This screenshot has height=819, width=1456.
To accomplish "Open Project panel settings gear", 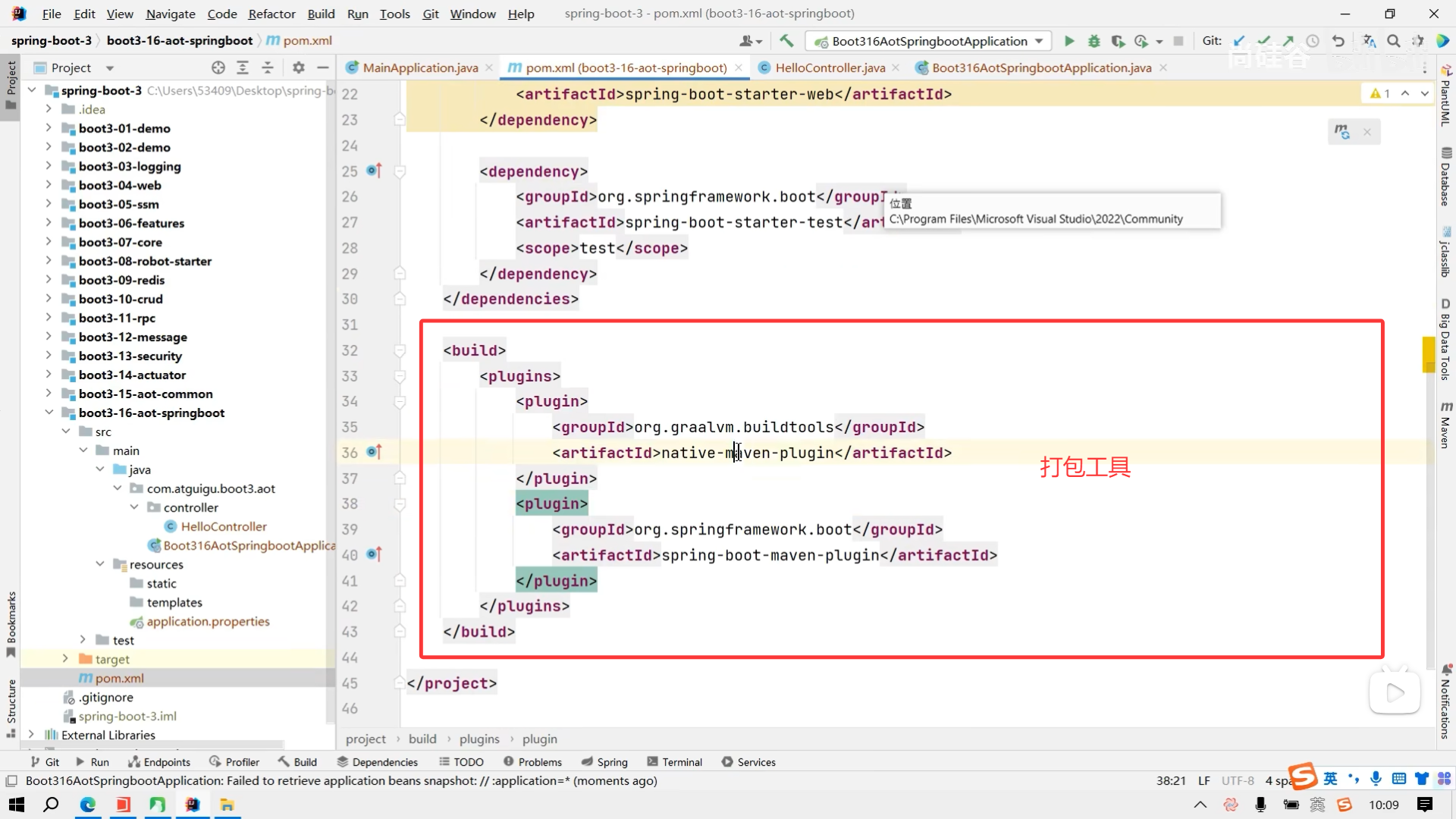I will [x=299, y=67].
